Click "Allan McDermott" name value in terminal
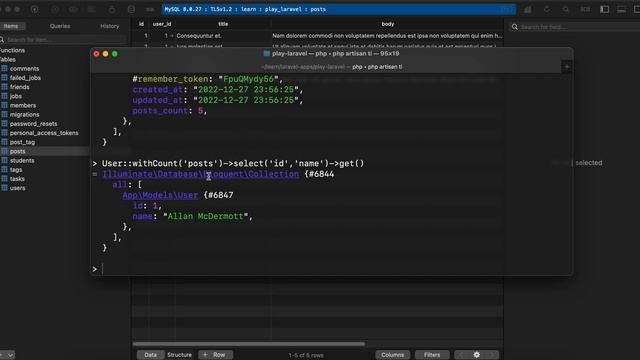The image size is (640, 360). pos(205,216)
